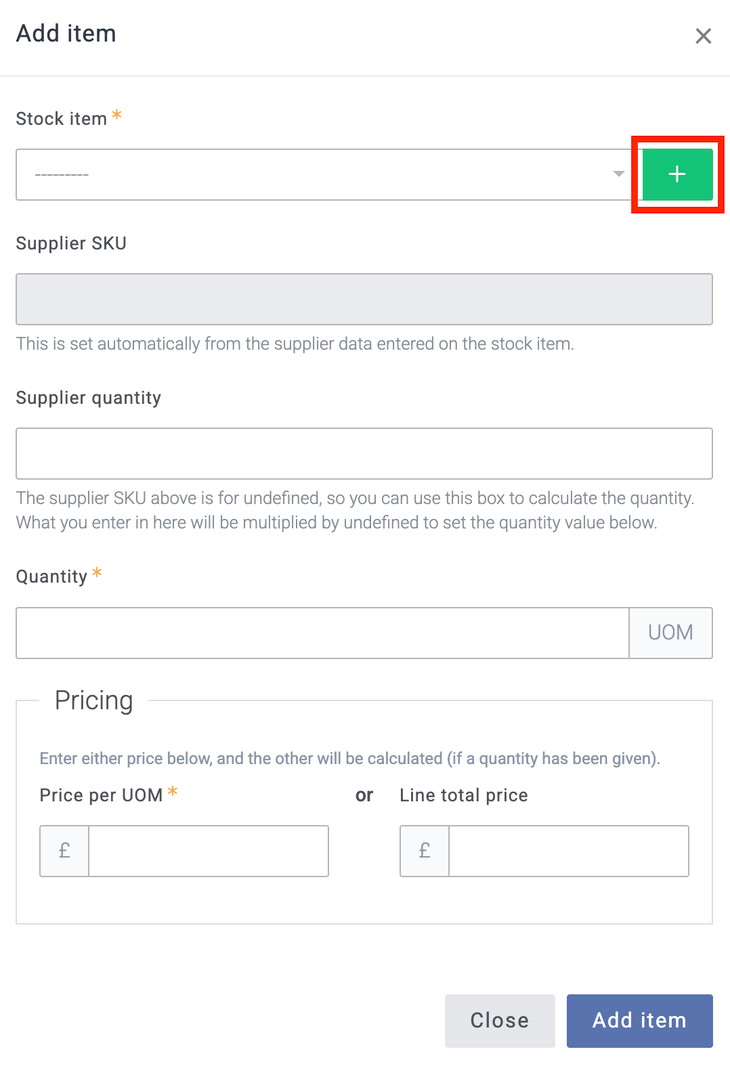Focus the Quantity input field
The height and width of the screenshot is (1065, 730).
[322, 633]
